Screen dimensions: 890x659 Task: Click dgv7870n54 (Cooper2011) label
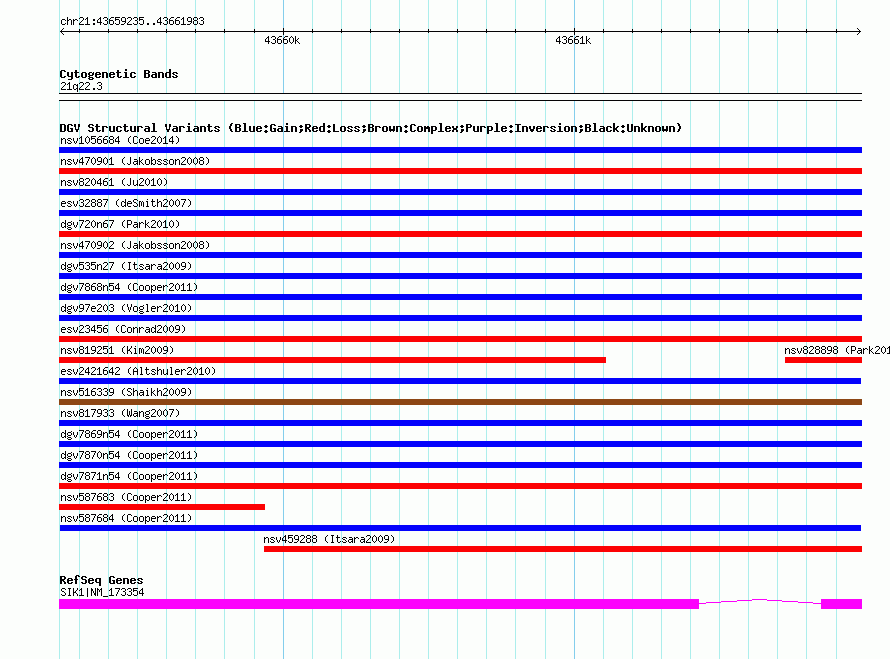(x=129, y=455)
